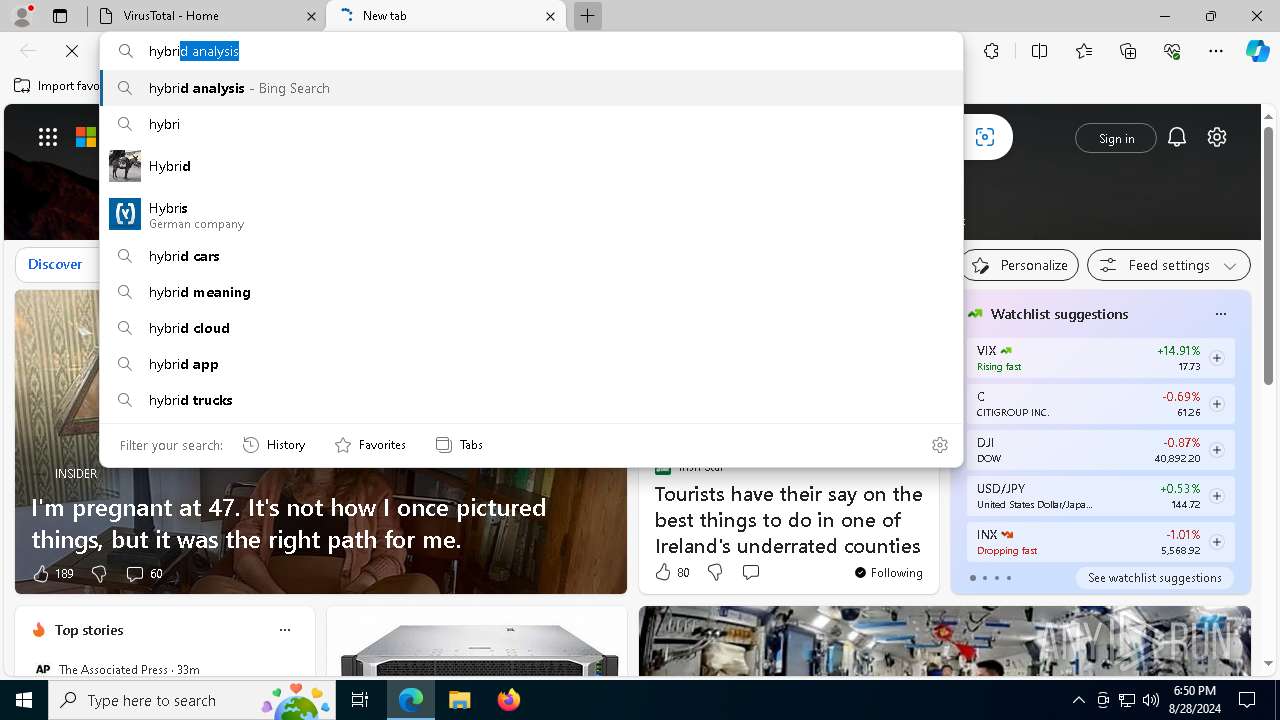Open the browser profile icon
The image size is (1280, 720).
(22, 16)
